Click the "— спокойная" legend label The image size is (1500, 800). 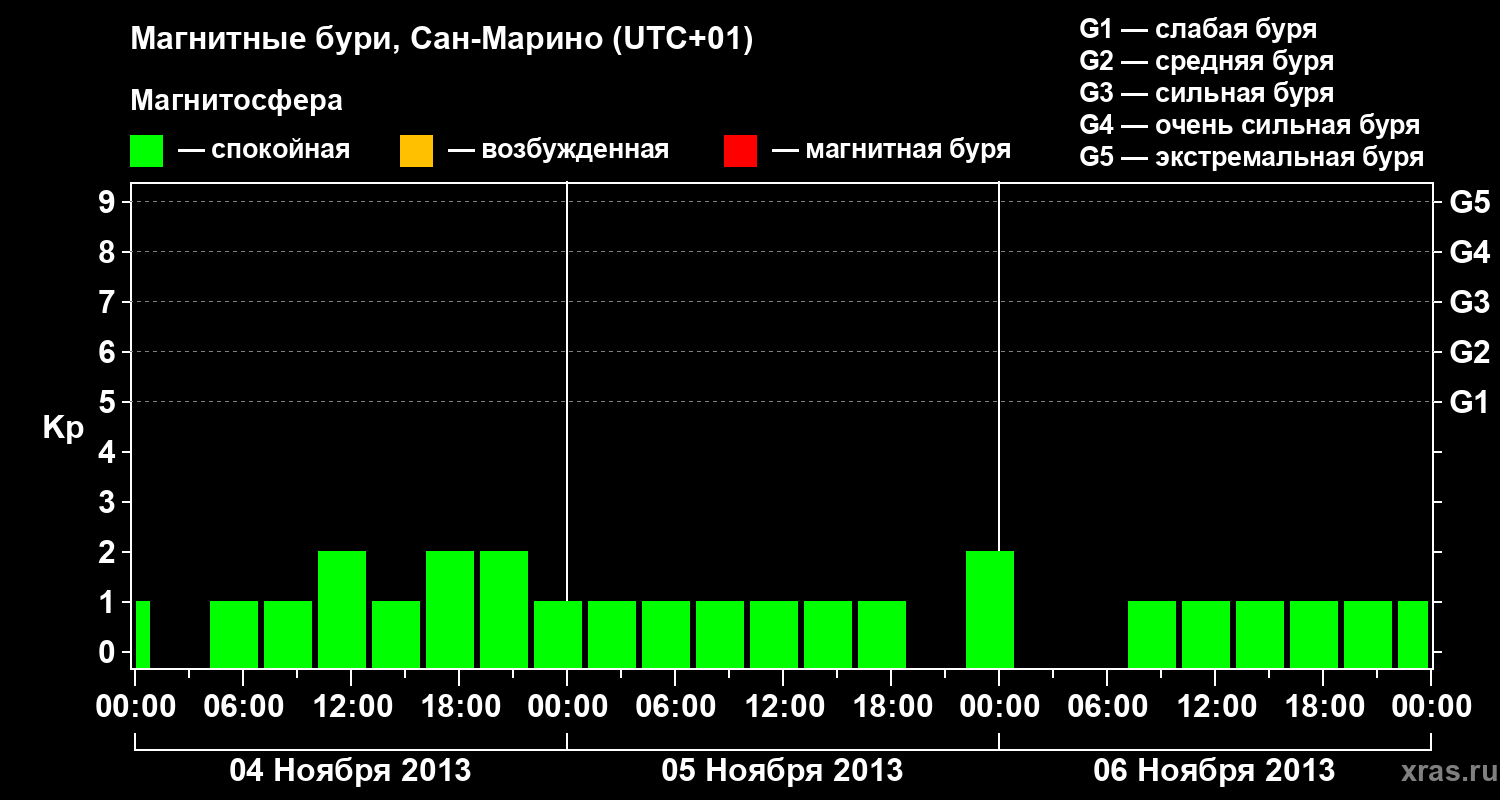click(264, 150)
